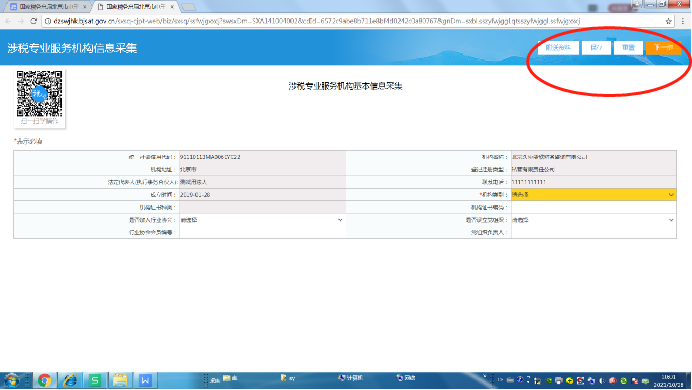Screen dimensions: 692x390
Task: Click the 网络 toolbar item on taskbar
Action: [406, 378]
